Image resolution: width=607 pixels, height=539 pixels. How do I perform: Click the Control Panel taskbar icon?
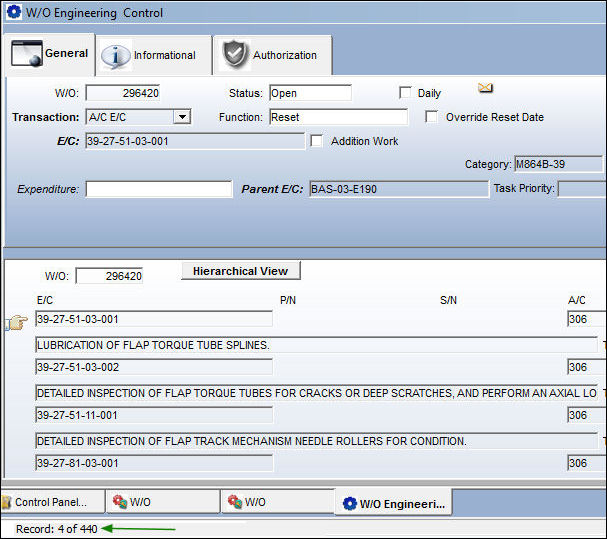click(7, 502)
